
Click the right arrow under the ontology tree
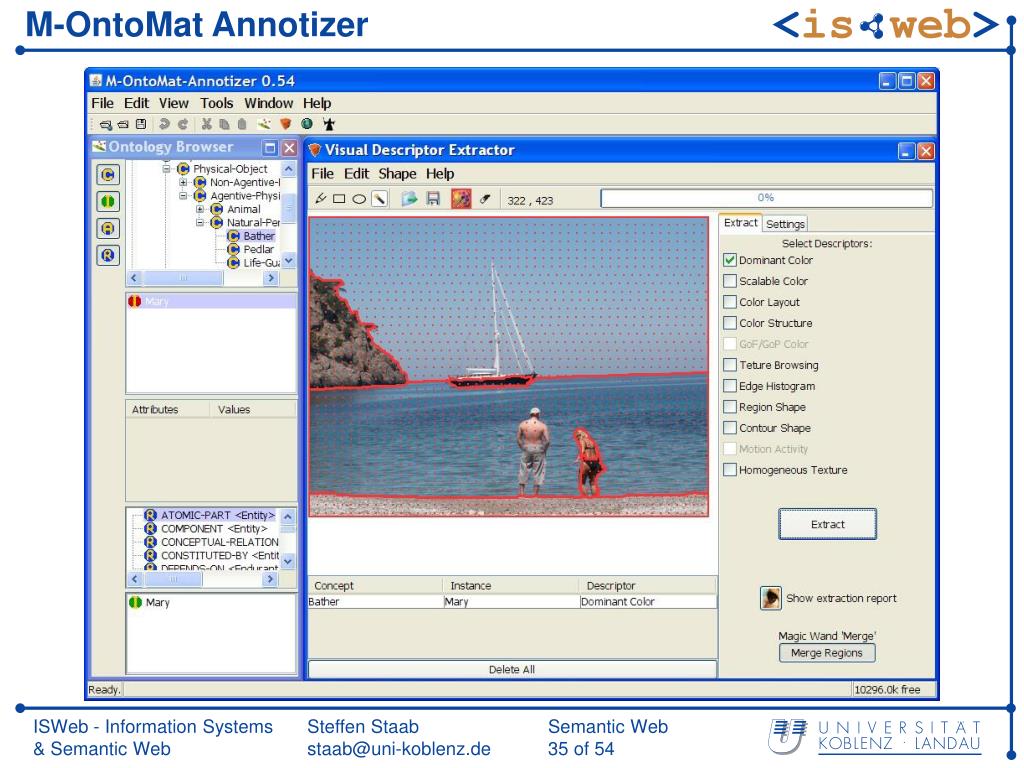tap(271, 278)
